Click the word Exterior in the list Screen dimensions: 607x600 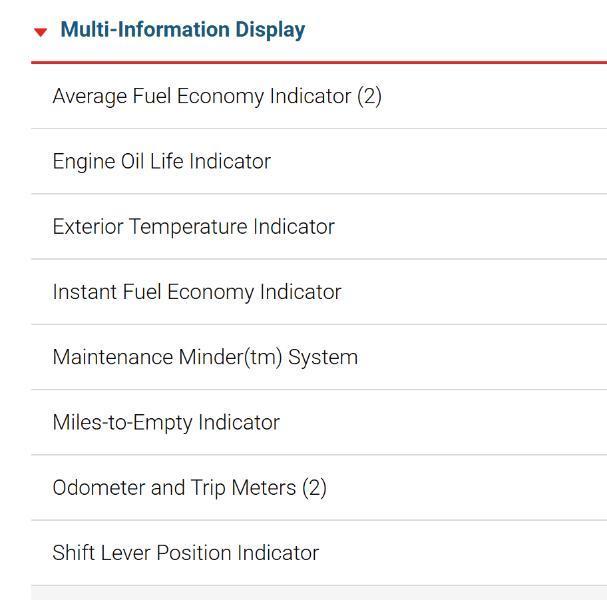[x=87, y=227]
